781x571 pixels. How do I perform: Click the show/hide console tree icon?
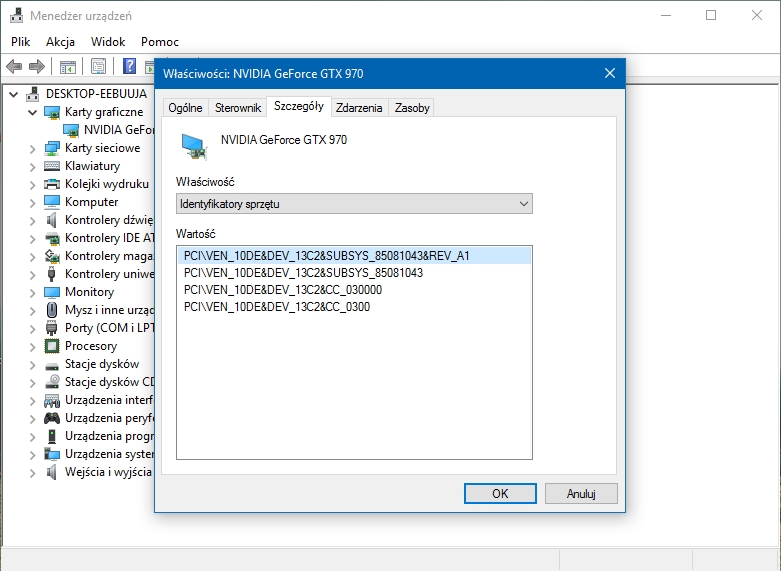[x=67, y=66]
